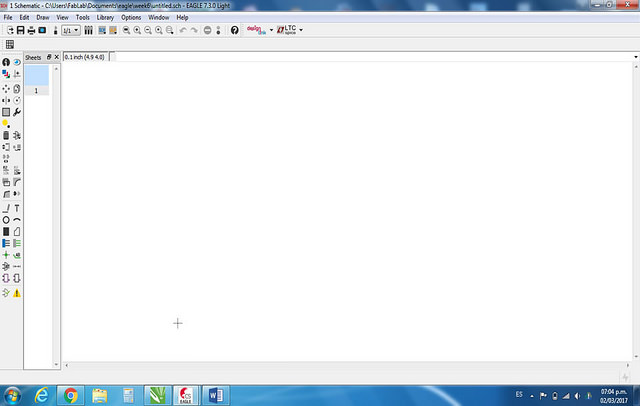Click the Zoom to fit icon
Image resolution: width=640 pixels, height=406 pixels.
click(127, 30)
